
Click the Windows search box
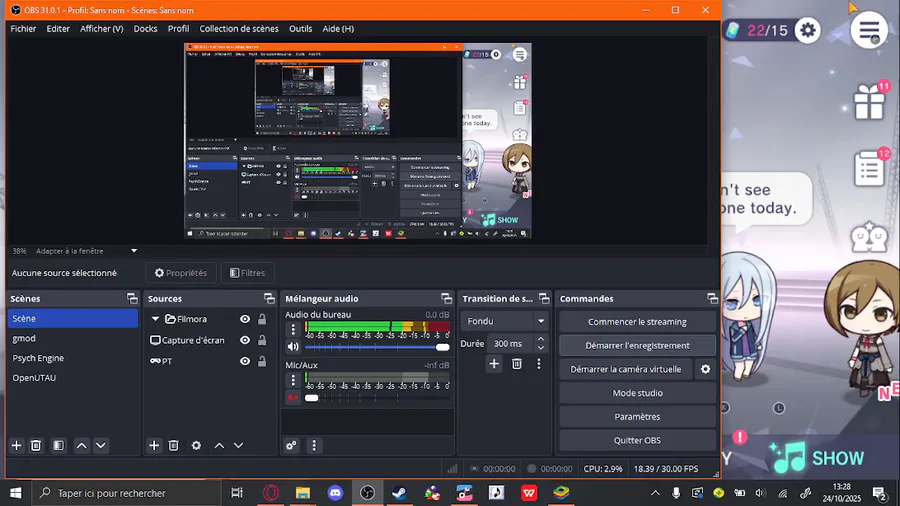tap(126, 493)
